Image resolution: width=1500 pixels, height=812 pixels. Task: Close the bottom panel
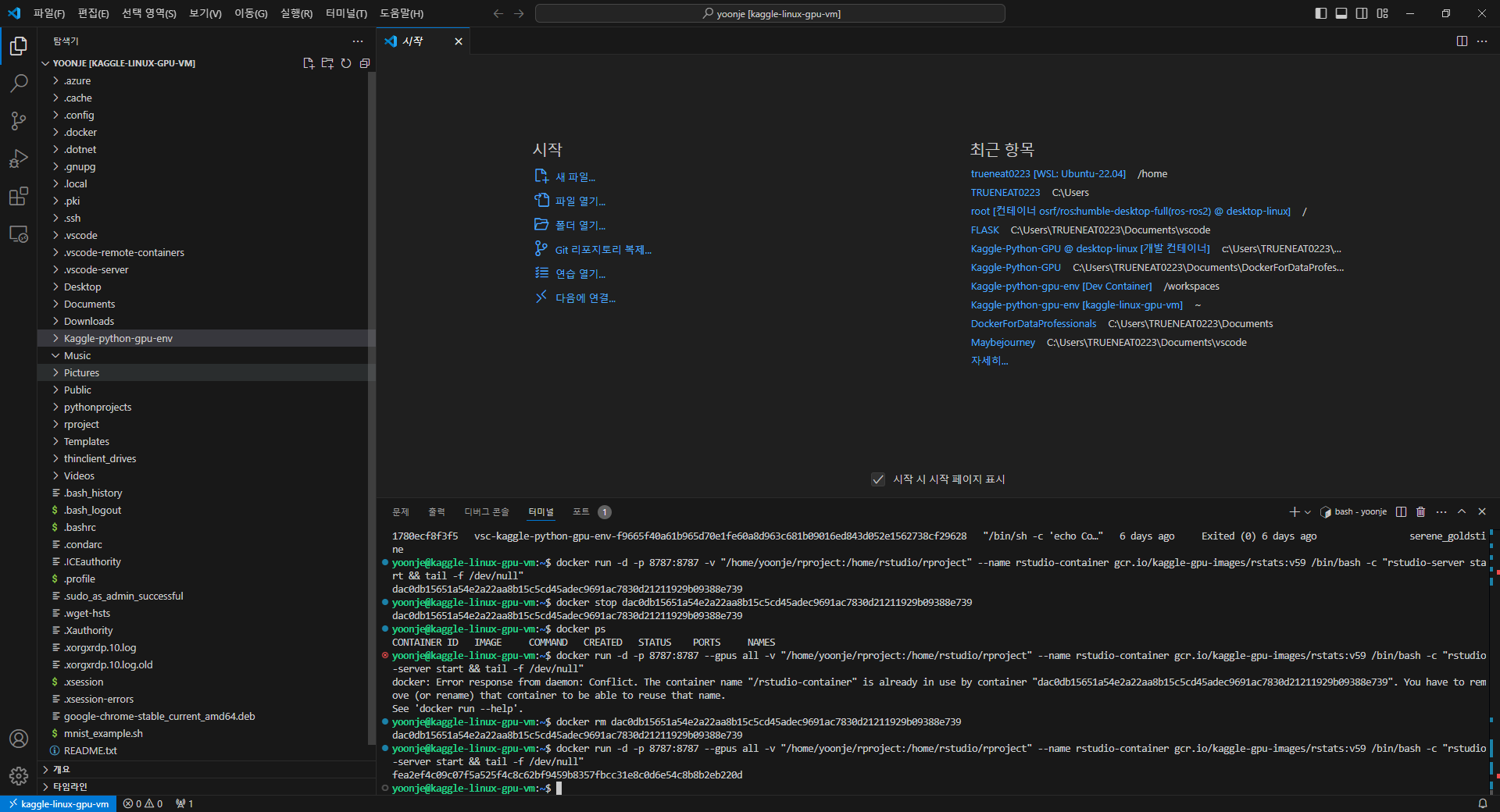point(1482,512)
